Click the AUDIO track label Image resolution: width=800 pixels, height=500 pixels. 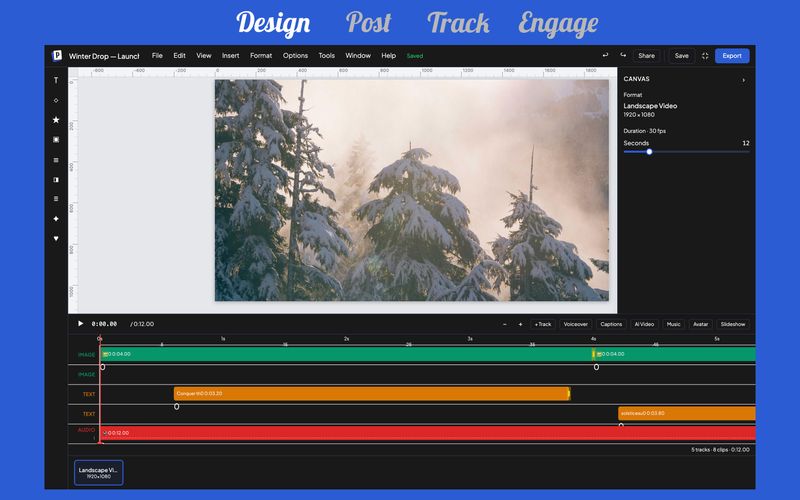[x=86, y=430]
